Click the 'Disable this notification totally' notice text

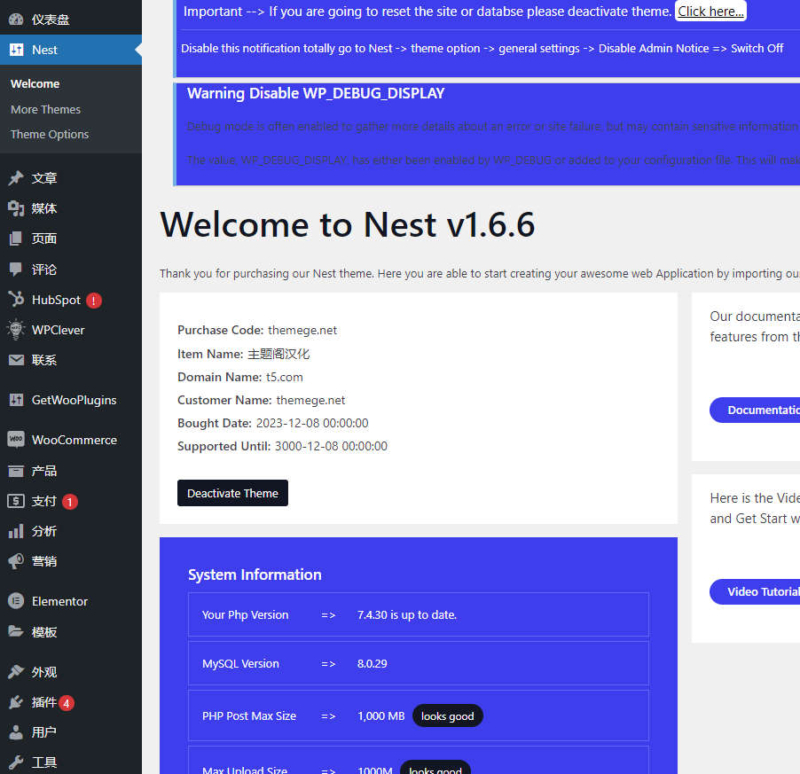(x=482, y=48)
